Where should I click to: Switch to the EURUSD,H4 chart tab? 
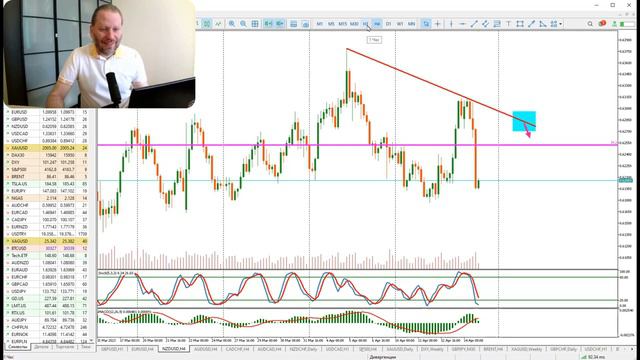tap(142, 349)
